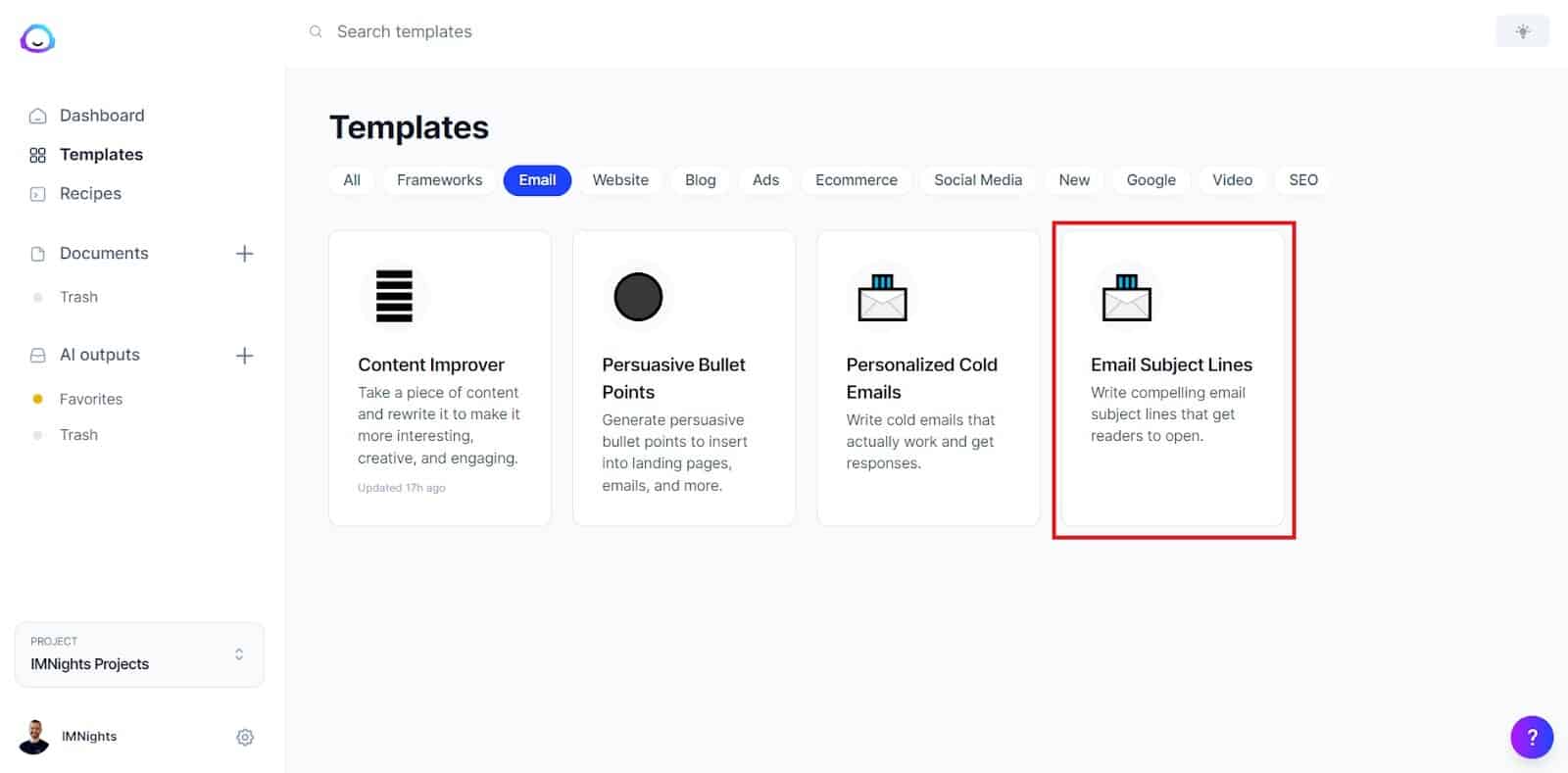This screenshot has width=1568, height=773.
Task: Click the purple help question mark
Action: 1531,737
